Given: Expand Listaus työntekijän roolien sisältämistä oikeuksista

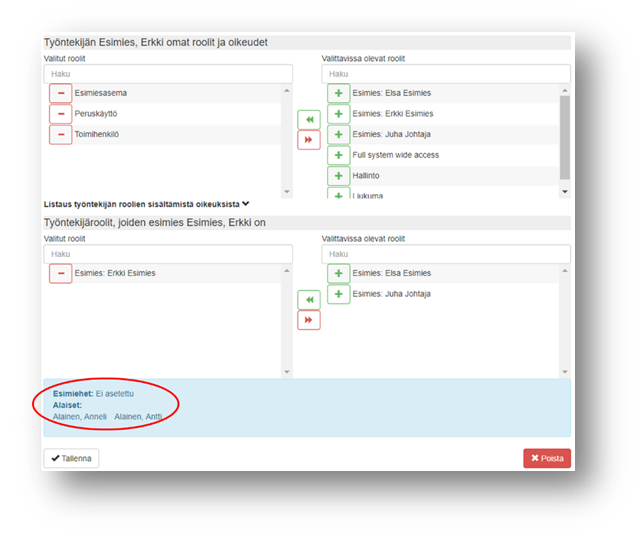Looking at the screenshot, I should [x=146, y=204].
